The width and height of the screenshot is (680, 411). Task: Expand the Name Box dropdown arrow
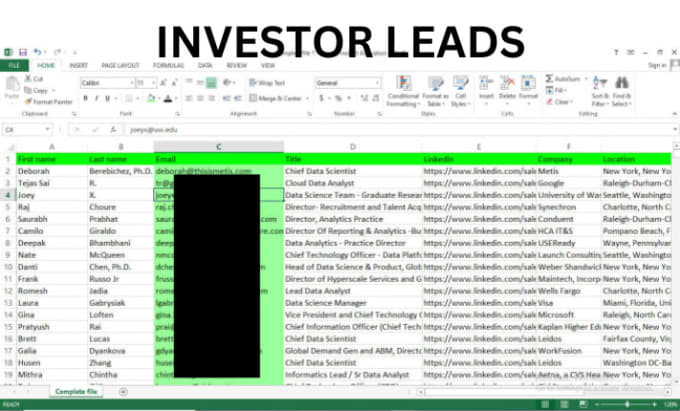click(x=47, y=129)
